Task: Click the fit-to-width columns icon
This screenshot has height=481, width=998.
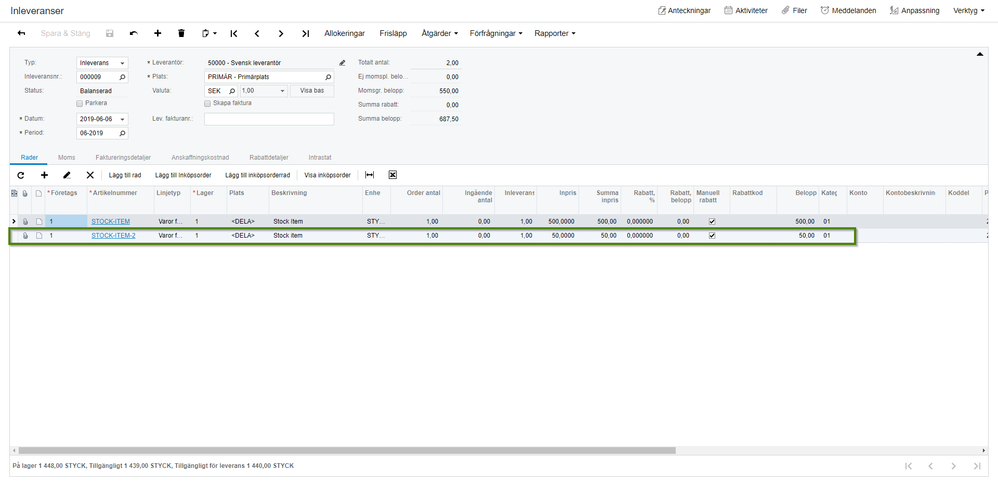Action: (369, 174)
